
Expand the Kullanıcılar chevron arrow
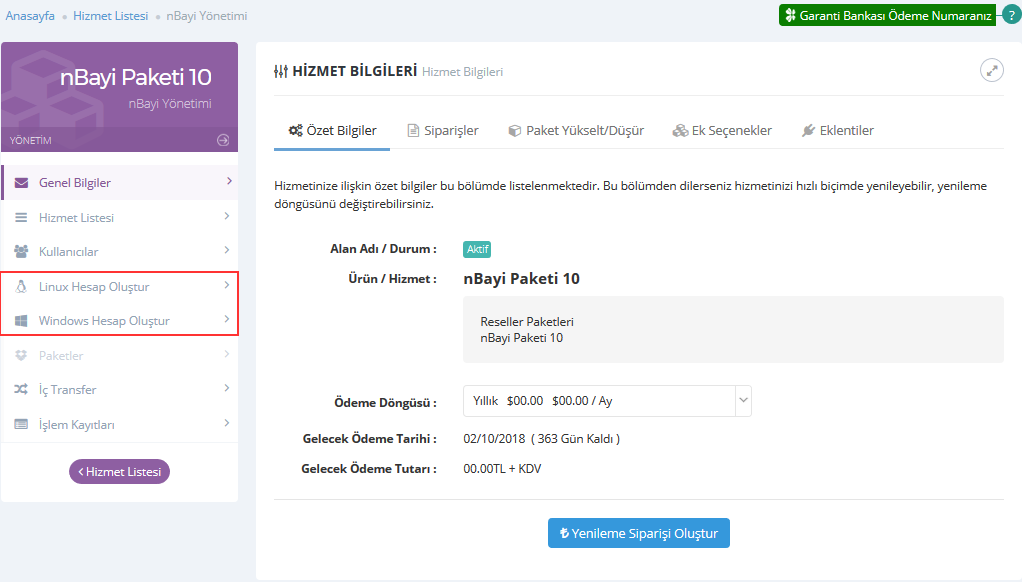[x=228, y=251]
